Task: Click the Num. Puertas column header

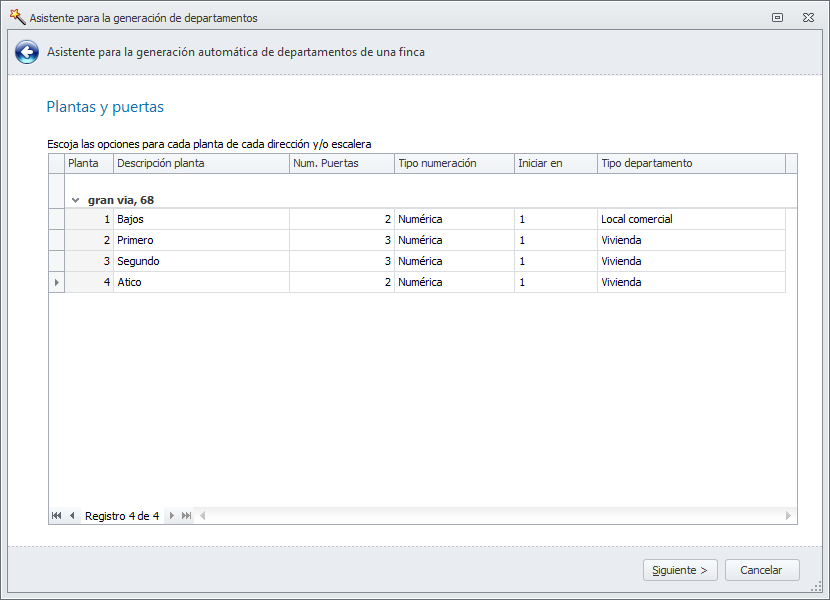Action: pyautogui.click(x=341, y=163)
